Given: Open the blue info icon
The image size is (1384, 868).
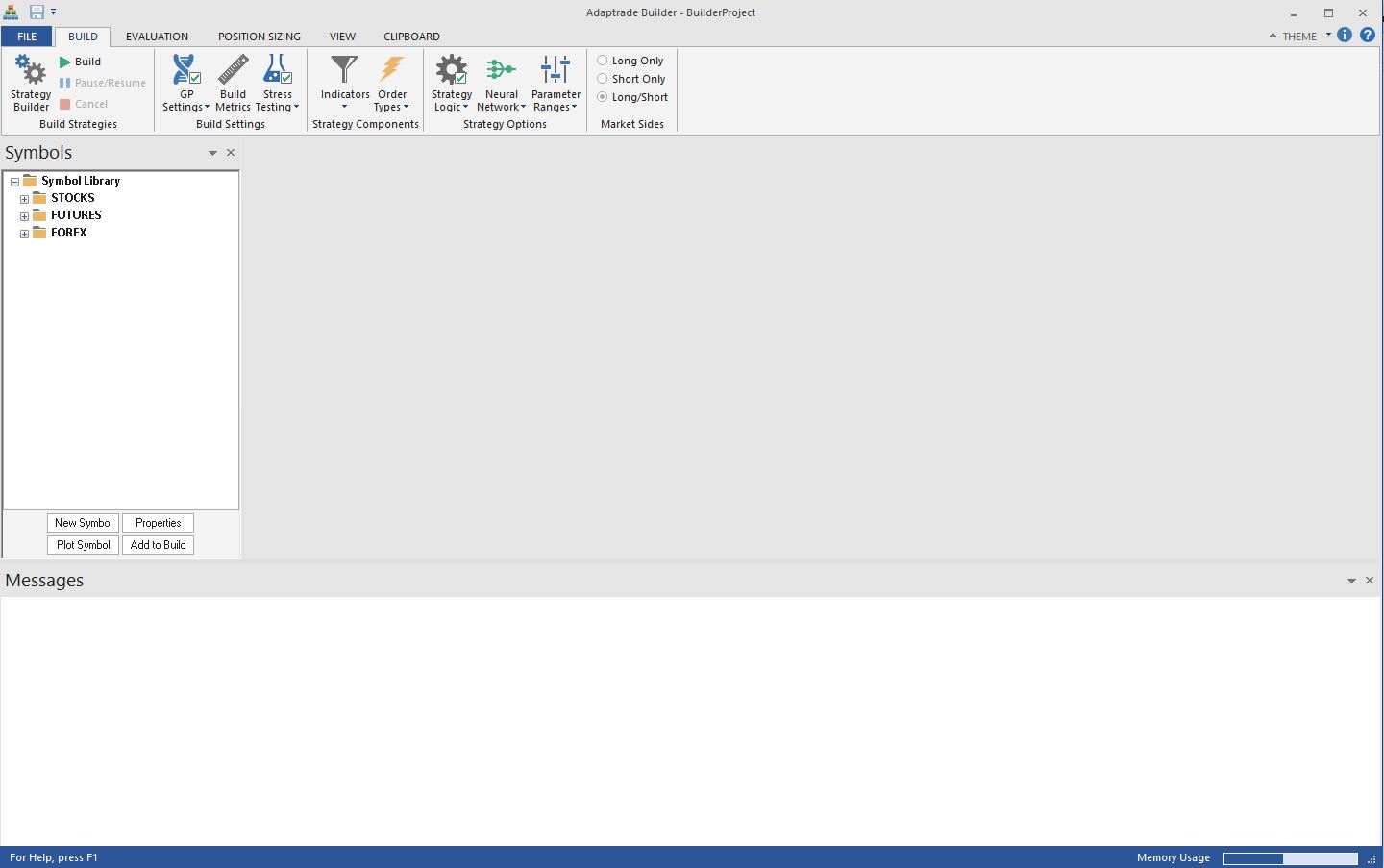Looking at the screenshot, I should coord(1345,35).
